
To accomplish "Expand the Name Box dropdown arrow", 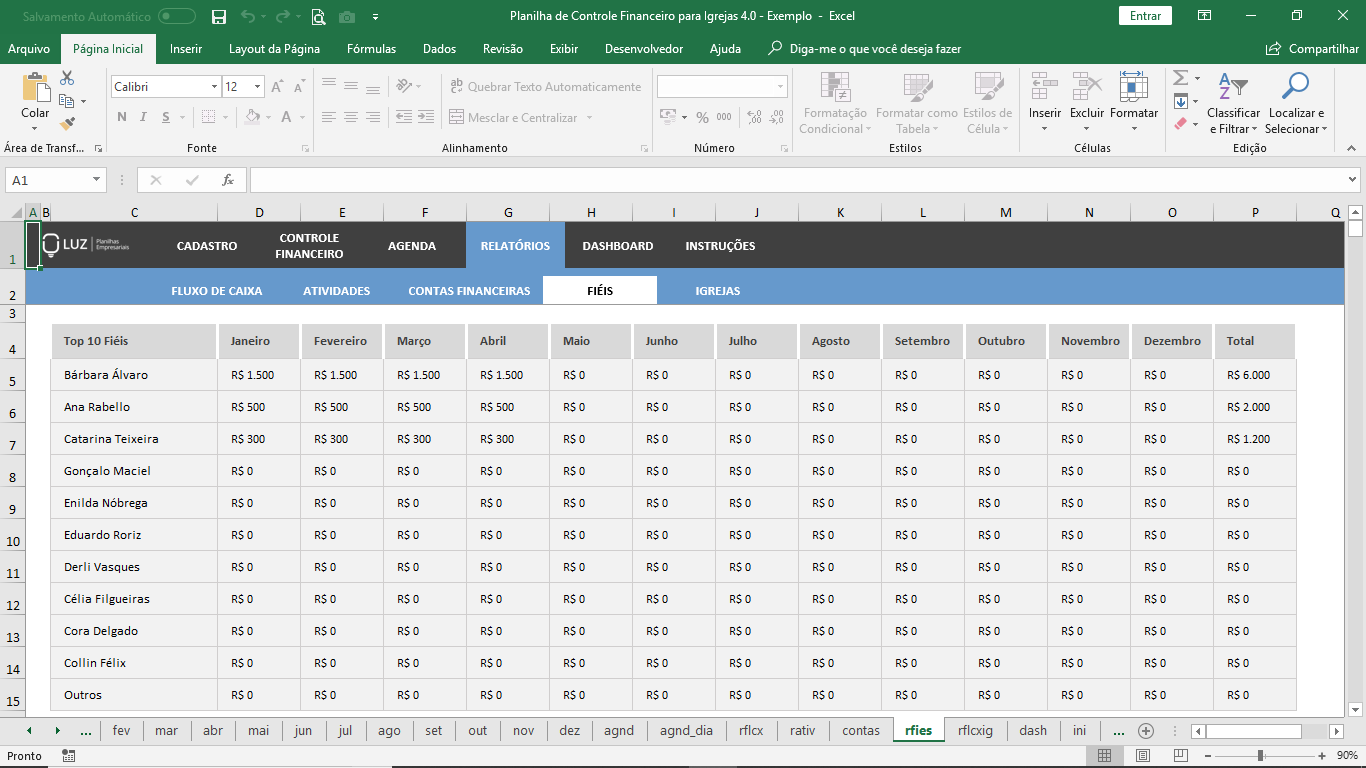I will tap(97, 180).
